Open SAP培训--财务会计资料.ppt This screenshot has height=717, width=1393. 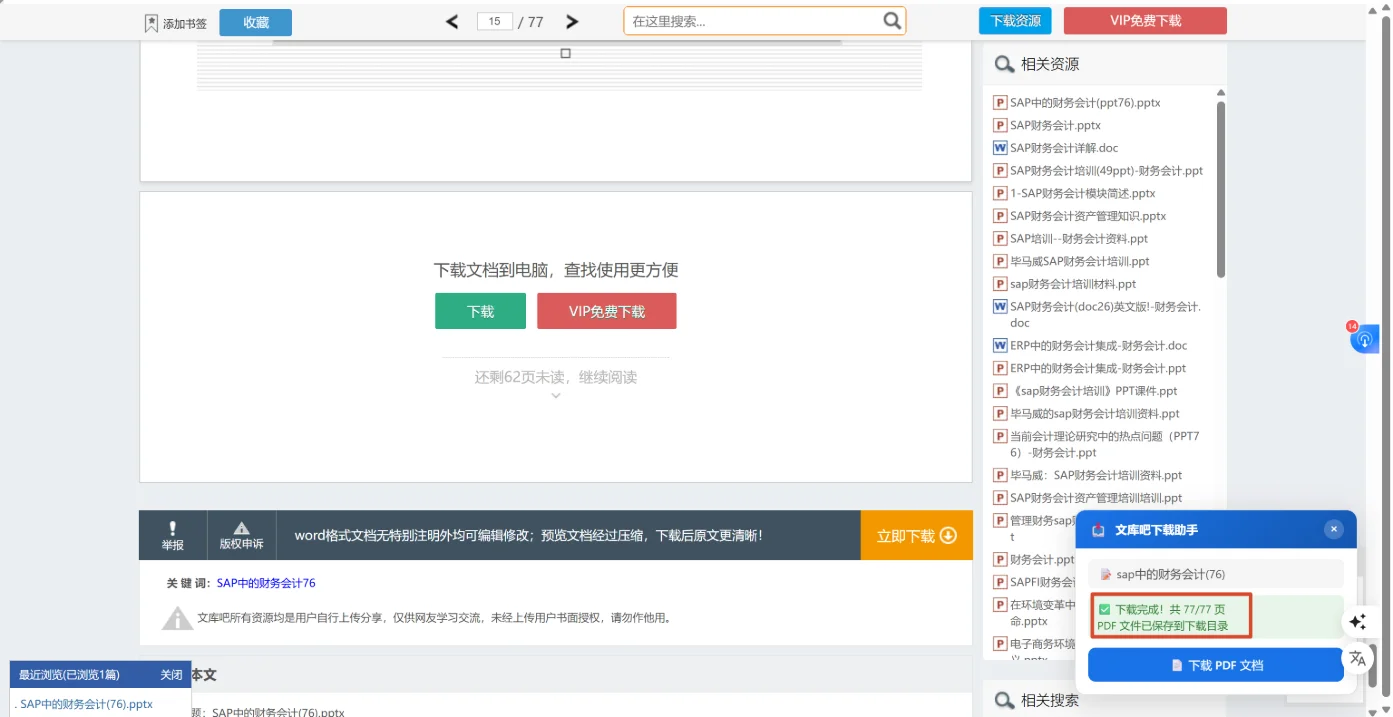pyautogui.click(x=1079, y=239)
